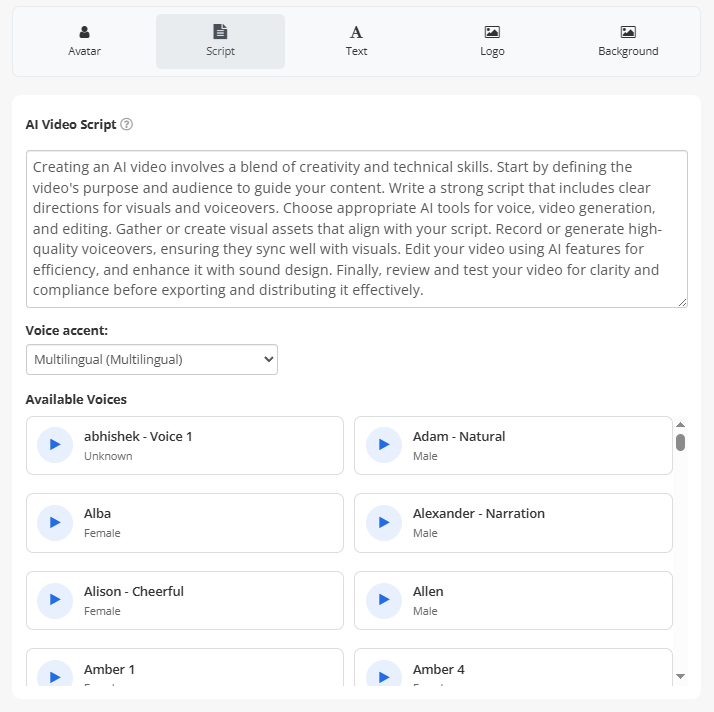This screenshot has height=712, width=714.
Task: Select the Script tab
Action: [x=220, y=42]
